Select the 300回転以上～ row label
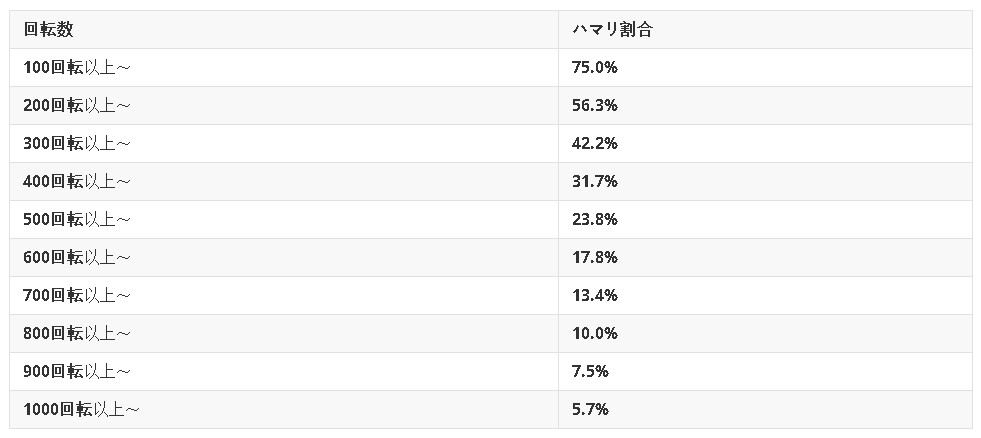 click(x=77, y=143)
